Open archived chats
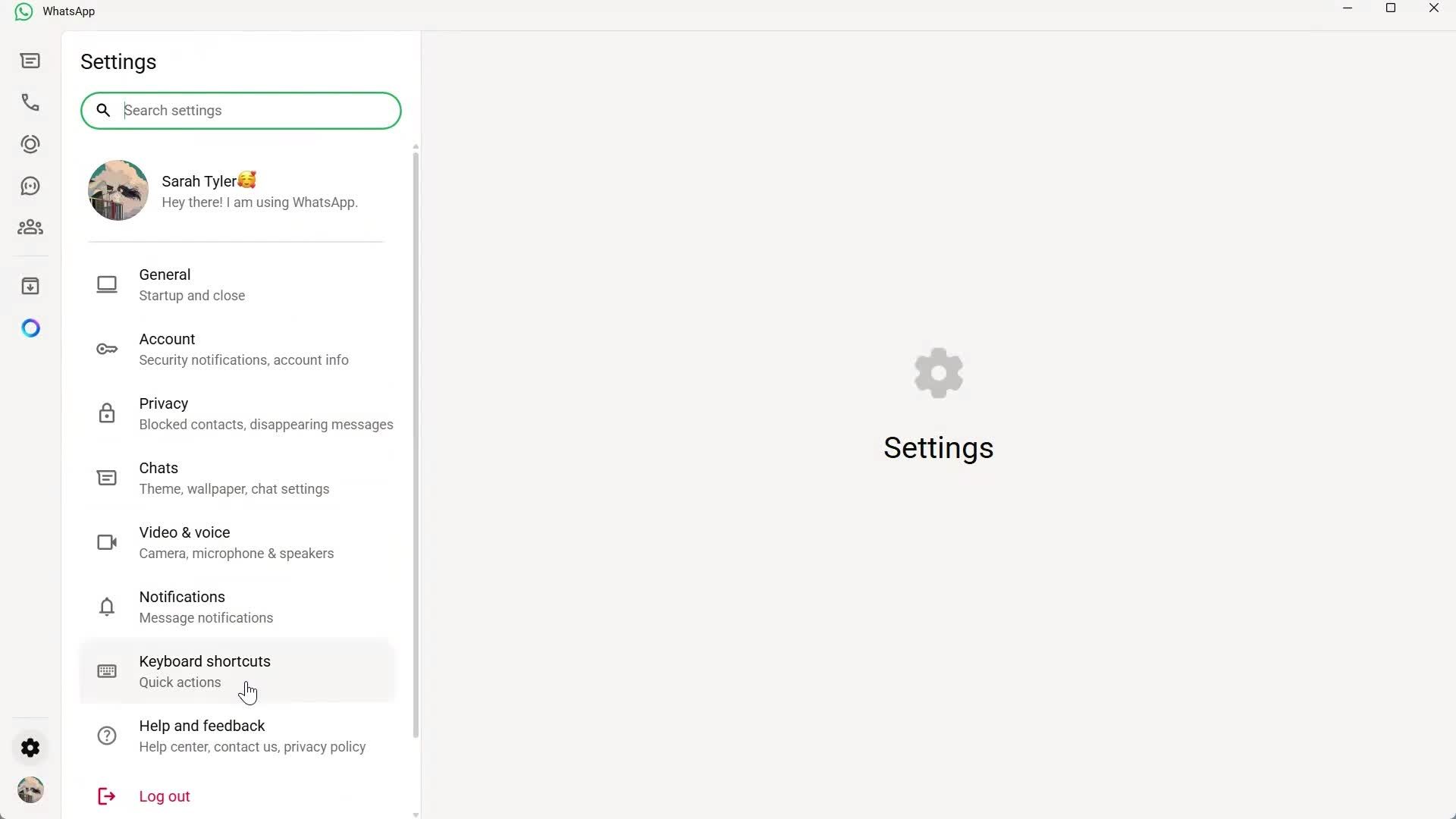Screen dimensions: 1456x819 30,286
